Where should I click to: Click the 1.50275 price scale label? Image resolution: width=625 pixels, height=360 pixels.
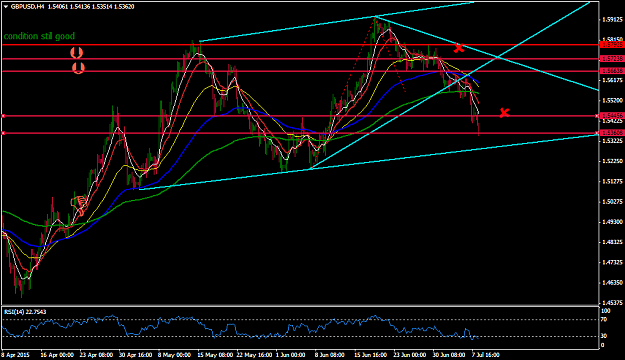tap(613, 202)
